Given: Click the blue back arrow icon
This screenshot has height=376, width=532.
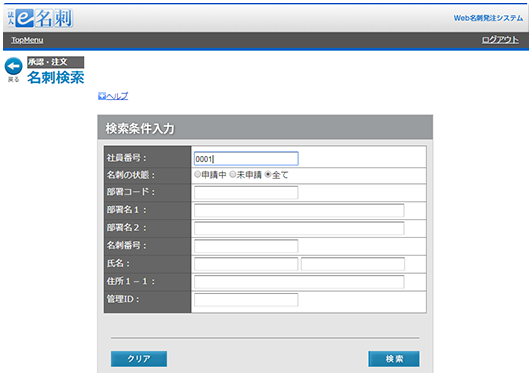Looking at the screenshot, I should pos(14,66).
